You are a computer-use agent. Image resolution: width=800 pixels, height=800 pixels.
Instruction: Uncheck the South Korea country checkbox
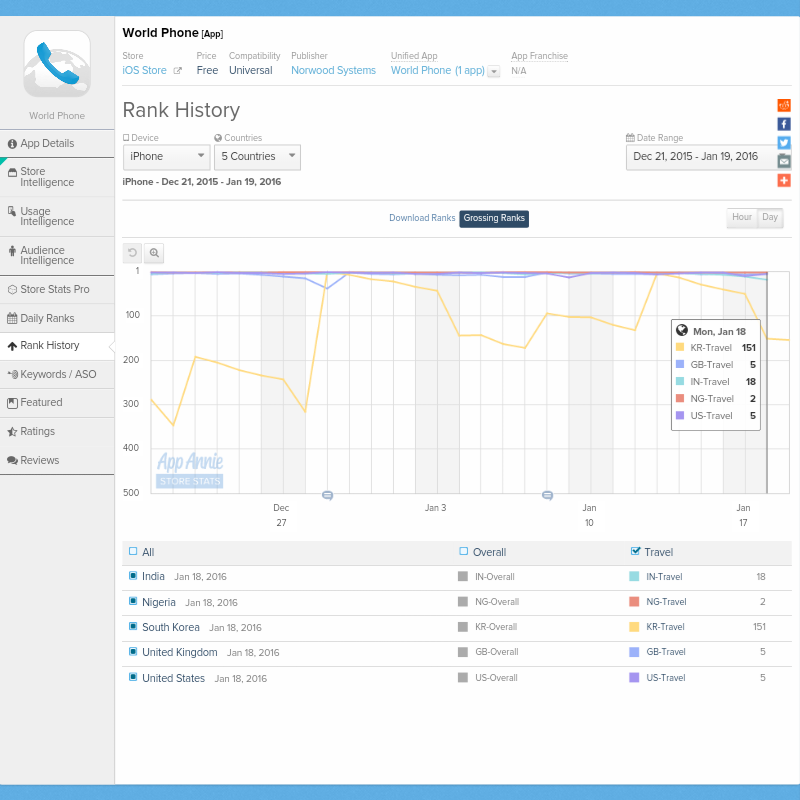coord(133,627)
